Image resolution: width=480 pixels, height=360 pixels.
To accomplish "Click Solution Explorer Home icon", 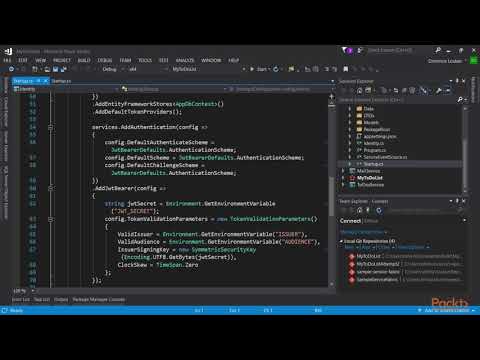I will pos(359,90).
